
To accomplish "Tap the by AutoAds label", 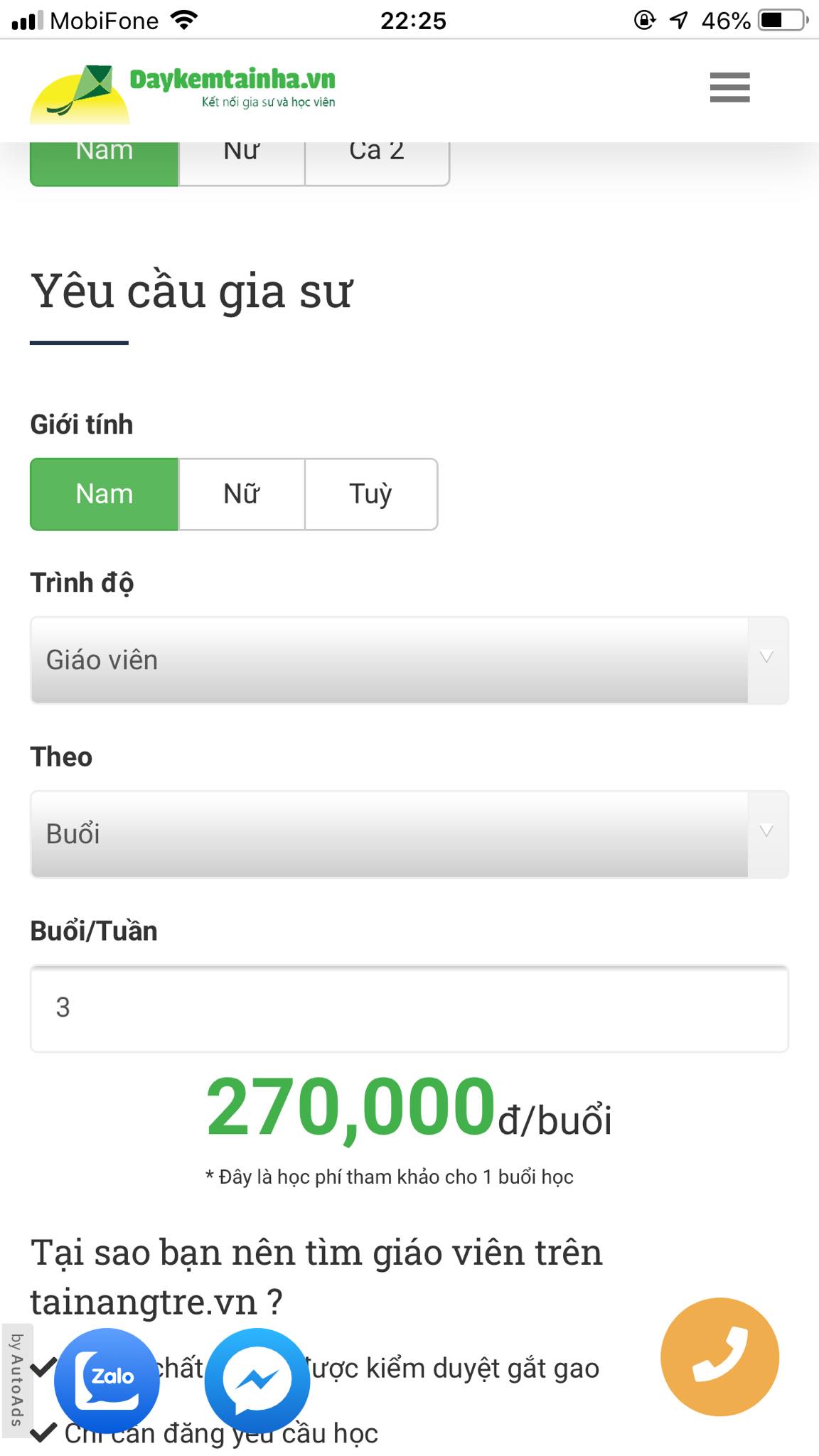I will pyautogui.click(x=16, y=1380).
